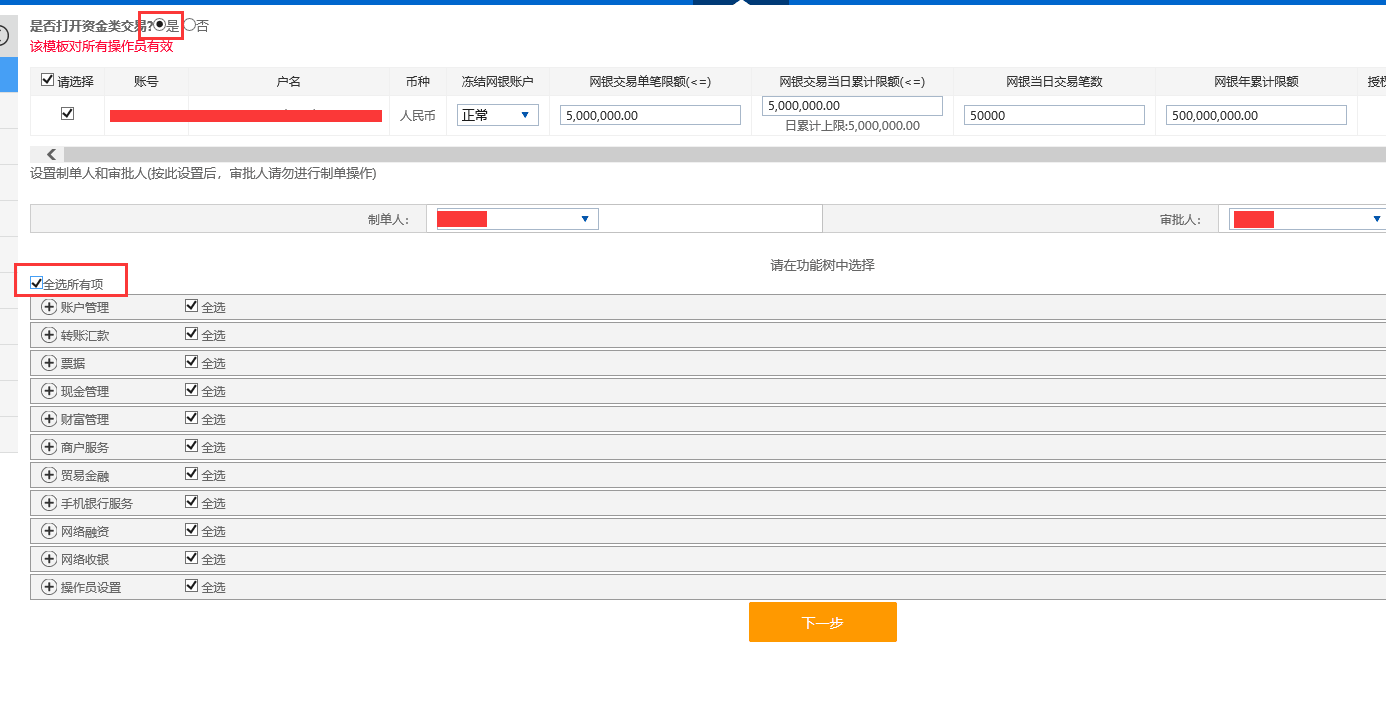Screen dimensions: 1386x701
Task: Select 否 radio for fund transactions
Action: pyautogui.click(x=190, y=25)
